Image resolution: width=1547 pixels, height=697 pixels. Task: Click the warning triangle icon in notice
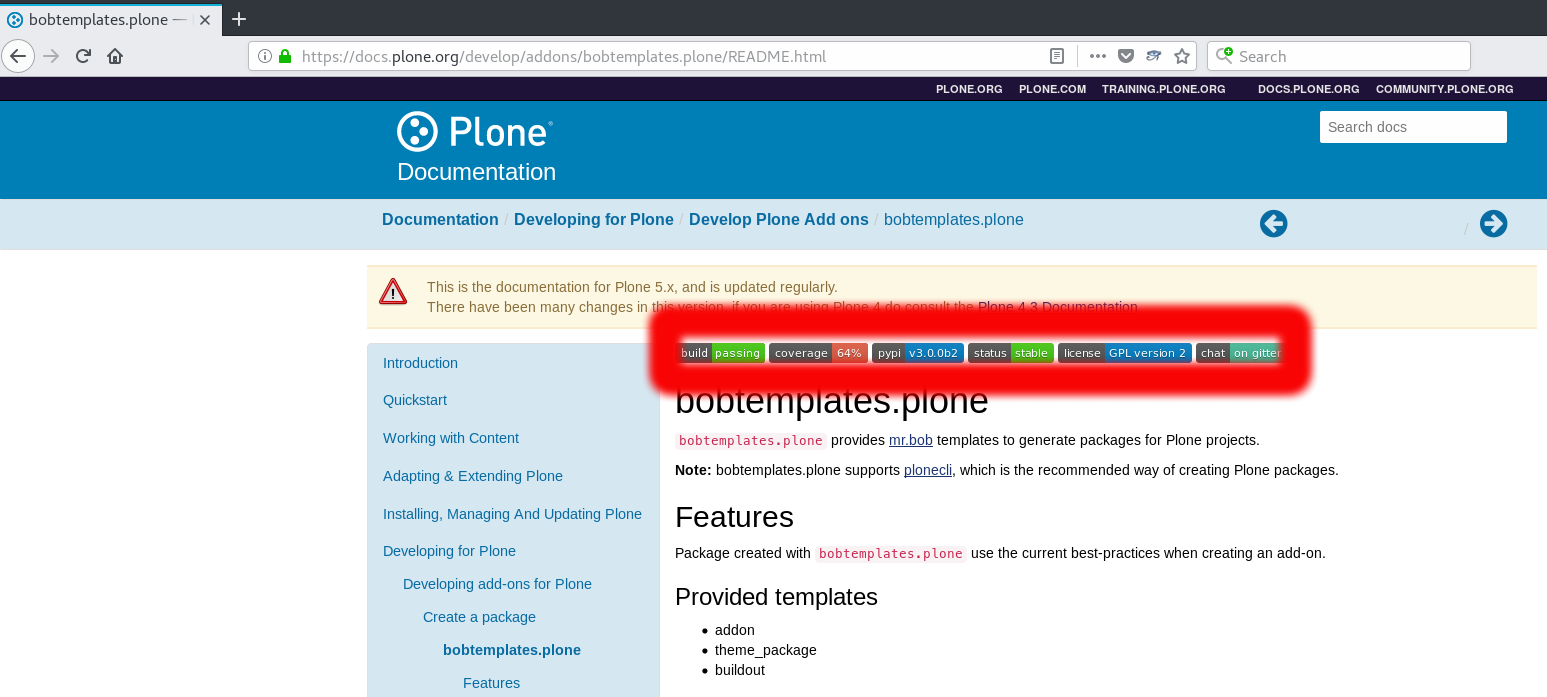(393, 291)
